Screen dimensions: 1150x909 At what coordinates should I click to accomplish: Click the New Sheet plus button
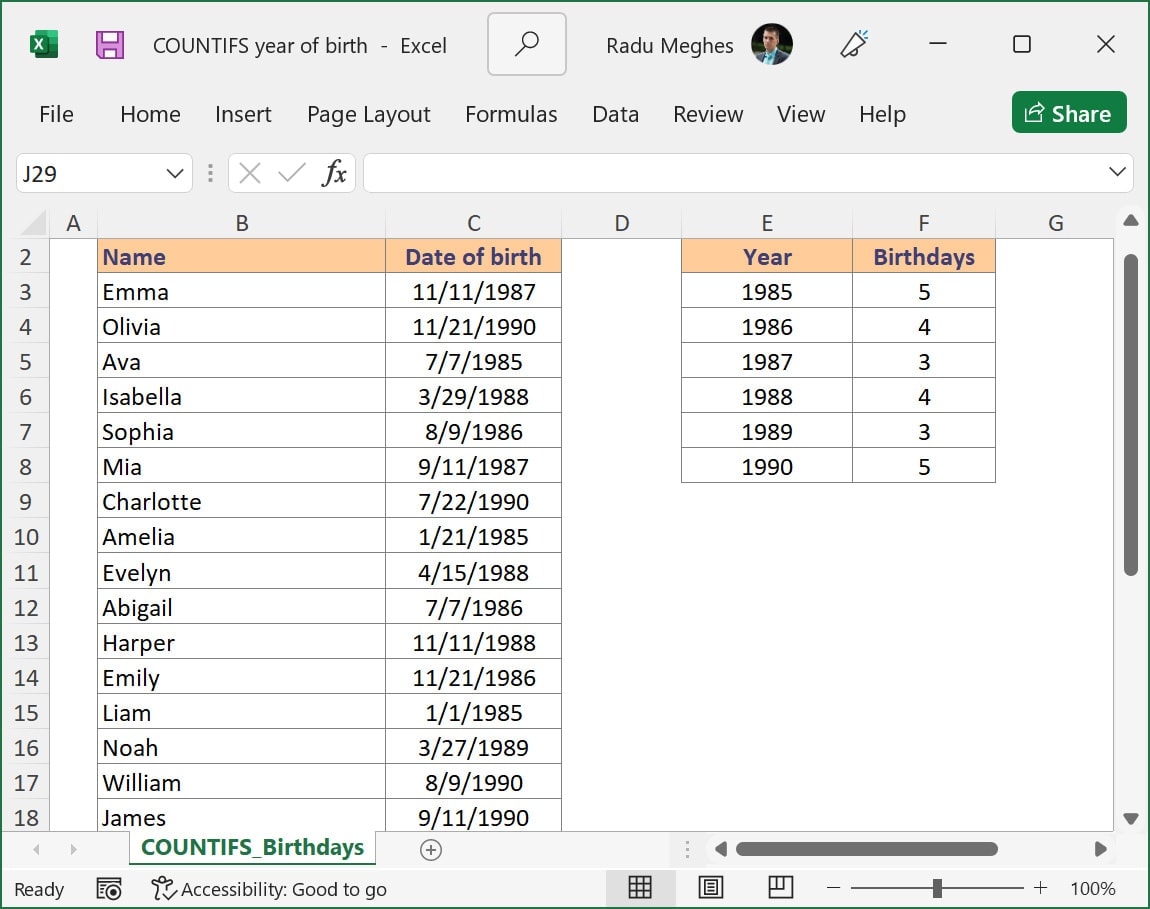[431, 849]
